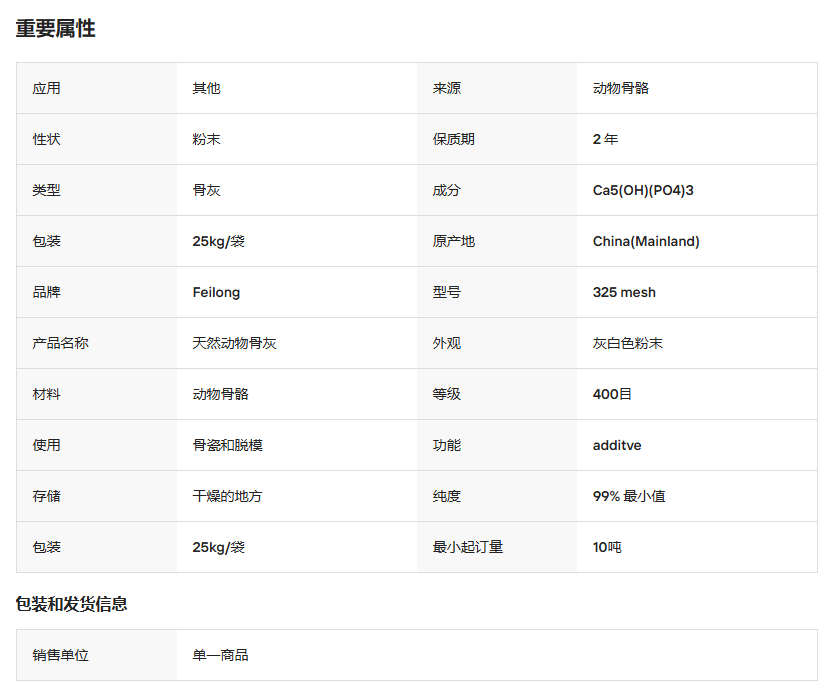Click the 保质期 label cell

pos(453,139)
